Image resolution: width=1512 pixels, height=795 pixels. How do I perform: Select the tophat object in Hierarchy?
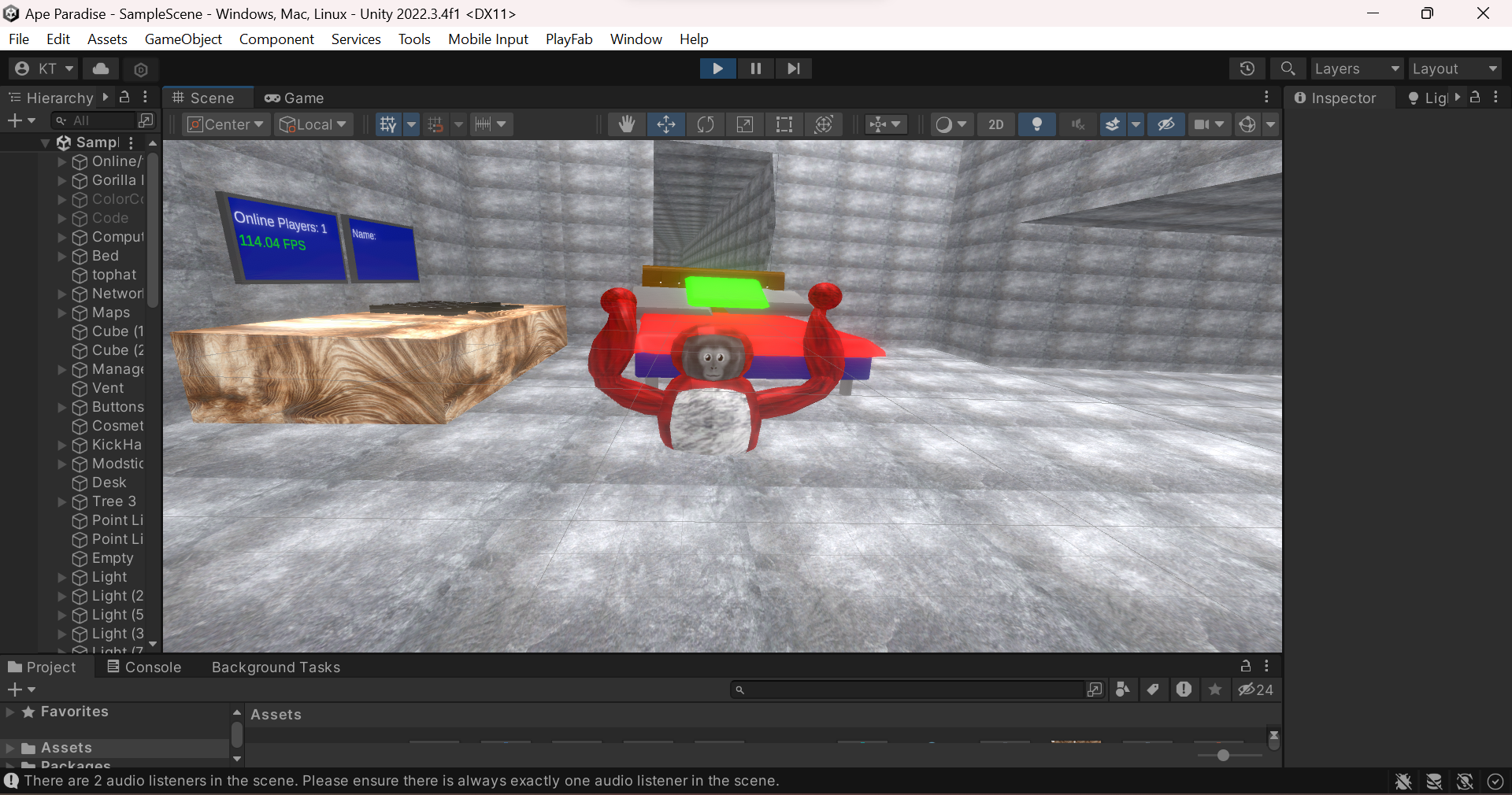coord(113,275)
